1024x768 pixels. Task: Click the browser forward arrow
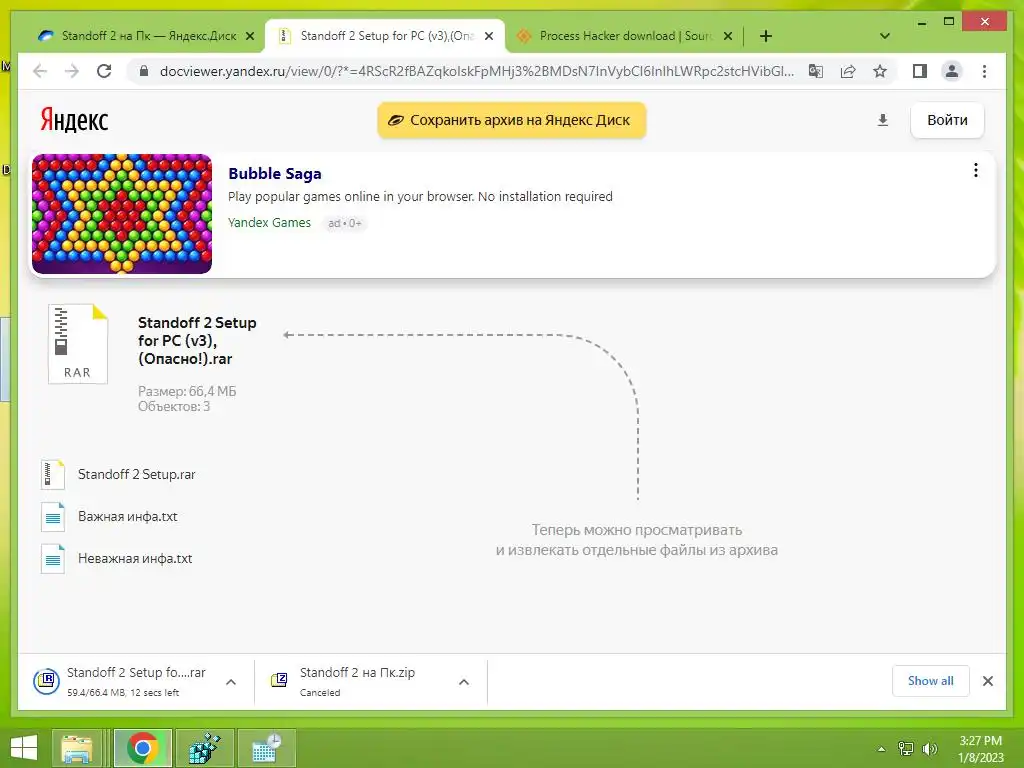[72, 71]
